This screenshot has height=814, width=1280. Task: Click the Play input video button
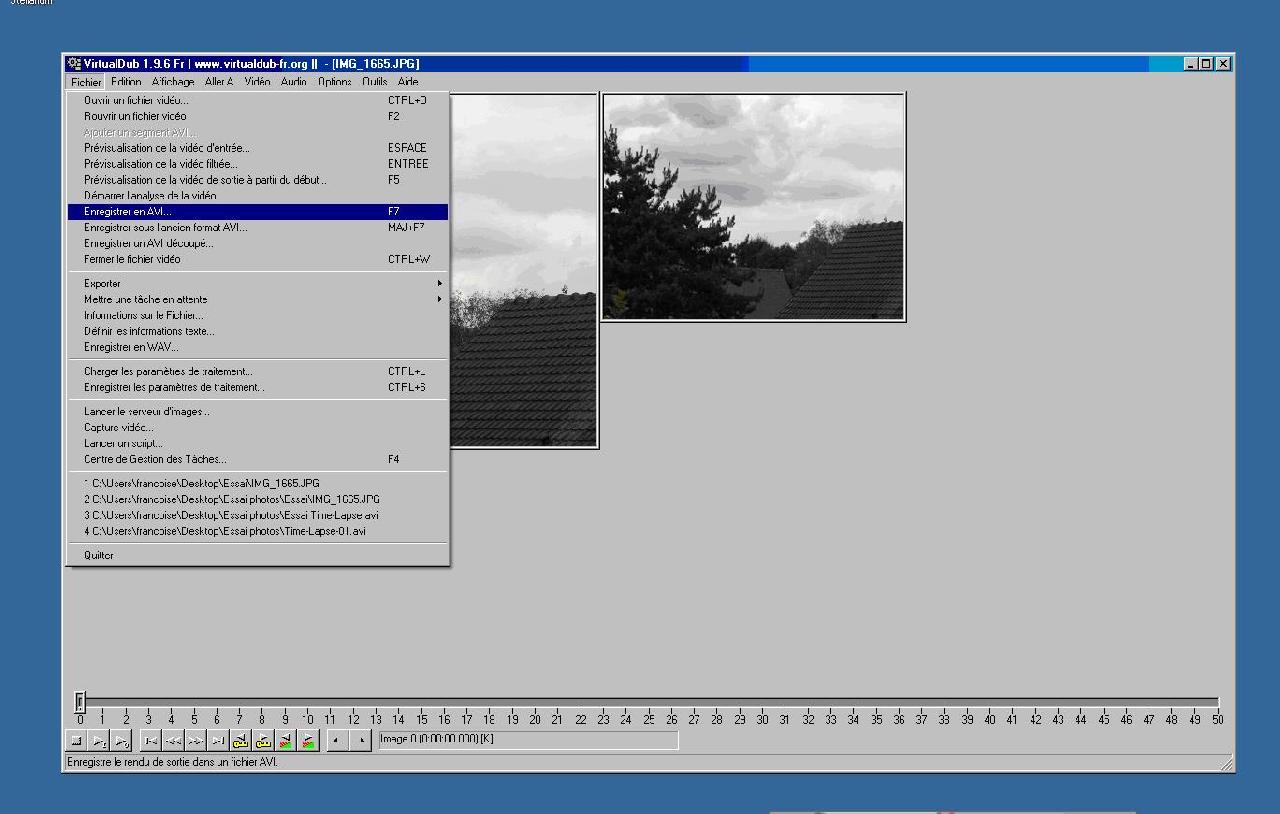(99, 741)
